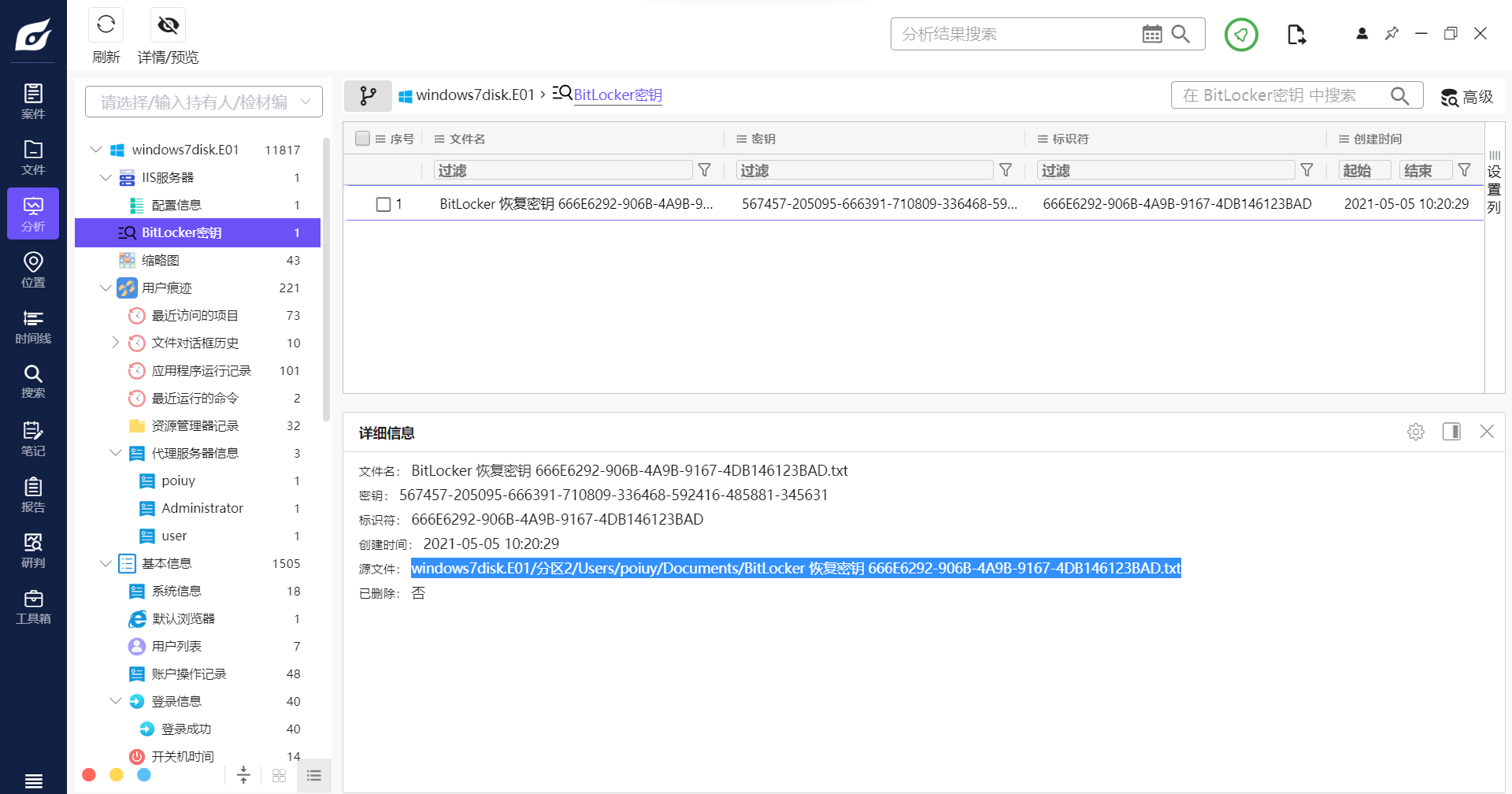Sort by the 文件名 column header

[x=467, y=139]
